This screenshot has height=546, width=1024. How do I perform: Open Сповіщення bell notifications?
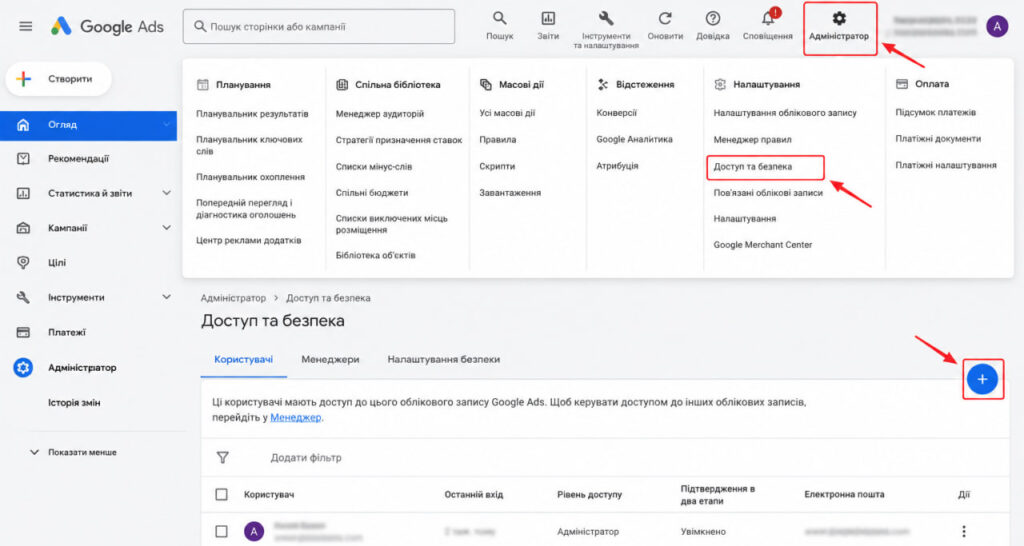(x=767, y=18)
